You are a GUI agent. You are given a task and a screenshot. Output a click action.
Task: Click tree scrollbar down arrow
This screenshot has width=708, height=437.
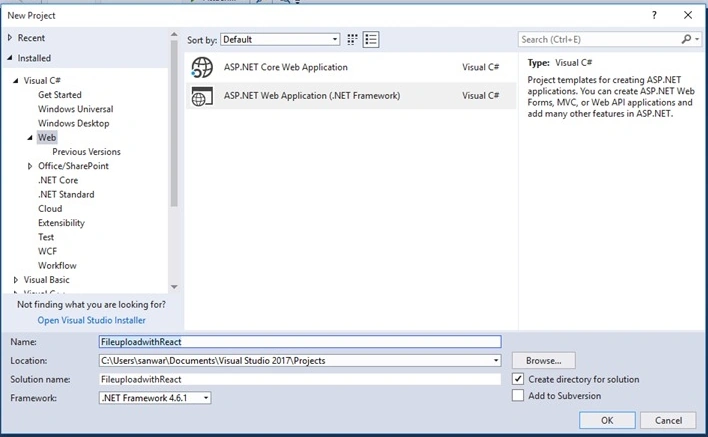click(174, 287)
